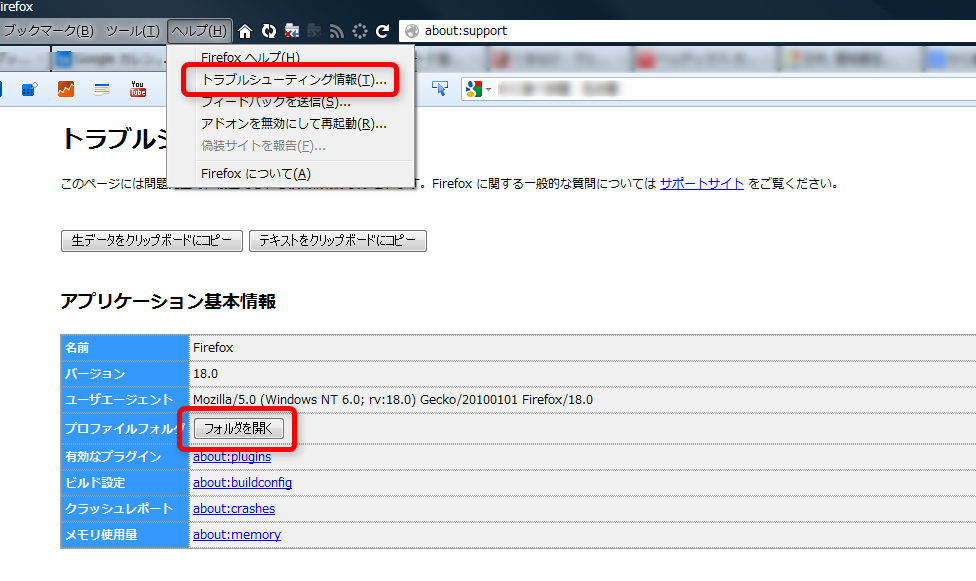976x581 pixels.
Task: Click the 名前 row header cell
Action: (x=124, y=347)
